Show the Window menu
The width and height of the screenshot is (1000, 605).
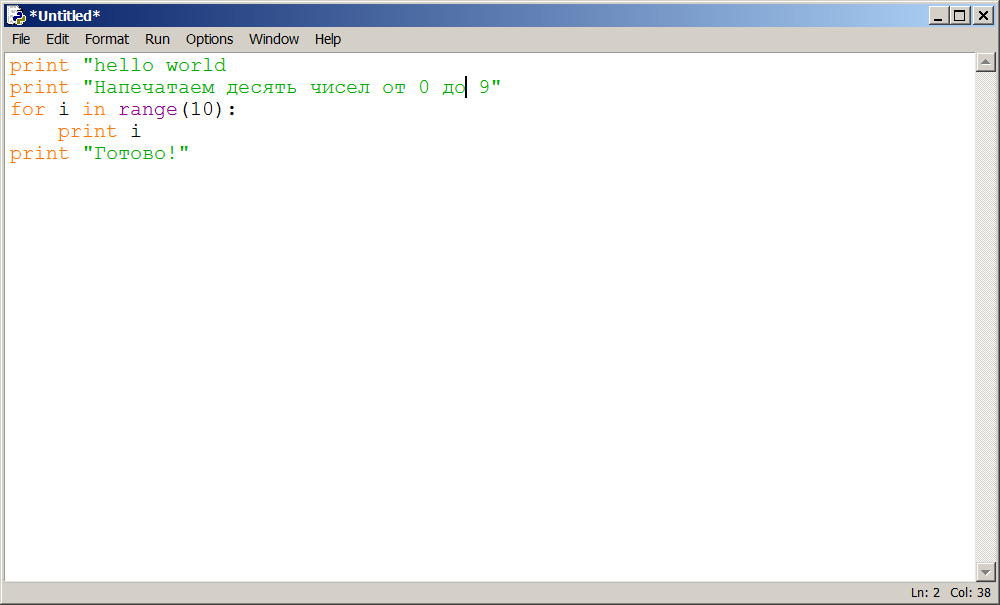[273, 39]
